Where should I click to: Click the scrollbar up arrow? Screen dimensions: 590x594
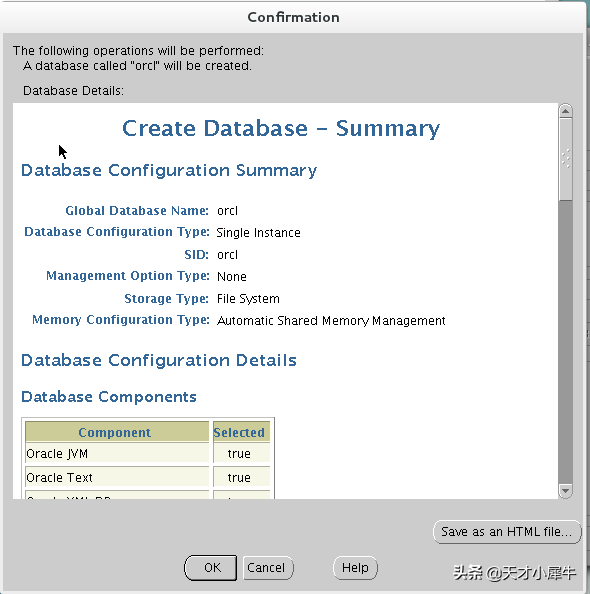(x=565, y=111)
